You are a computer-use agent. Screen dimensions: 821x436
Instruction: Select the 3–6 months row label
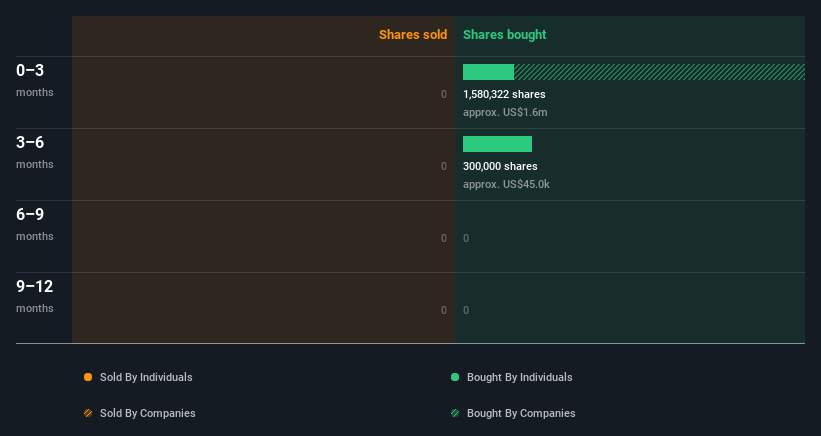35,152
